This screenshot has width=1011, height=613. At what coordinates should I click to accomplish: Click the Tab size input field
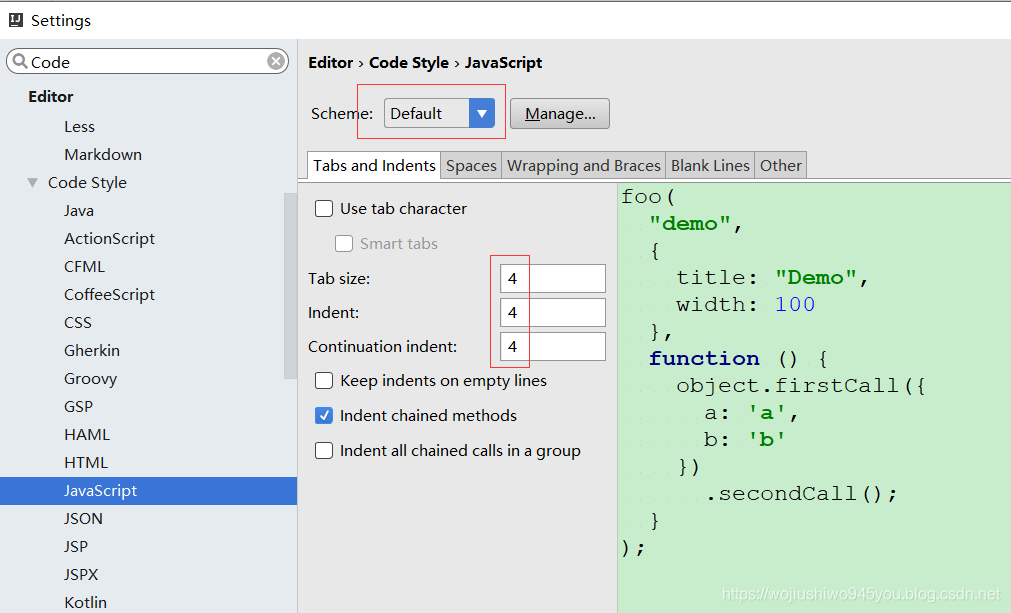[x=553, y=278]
